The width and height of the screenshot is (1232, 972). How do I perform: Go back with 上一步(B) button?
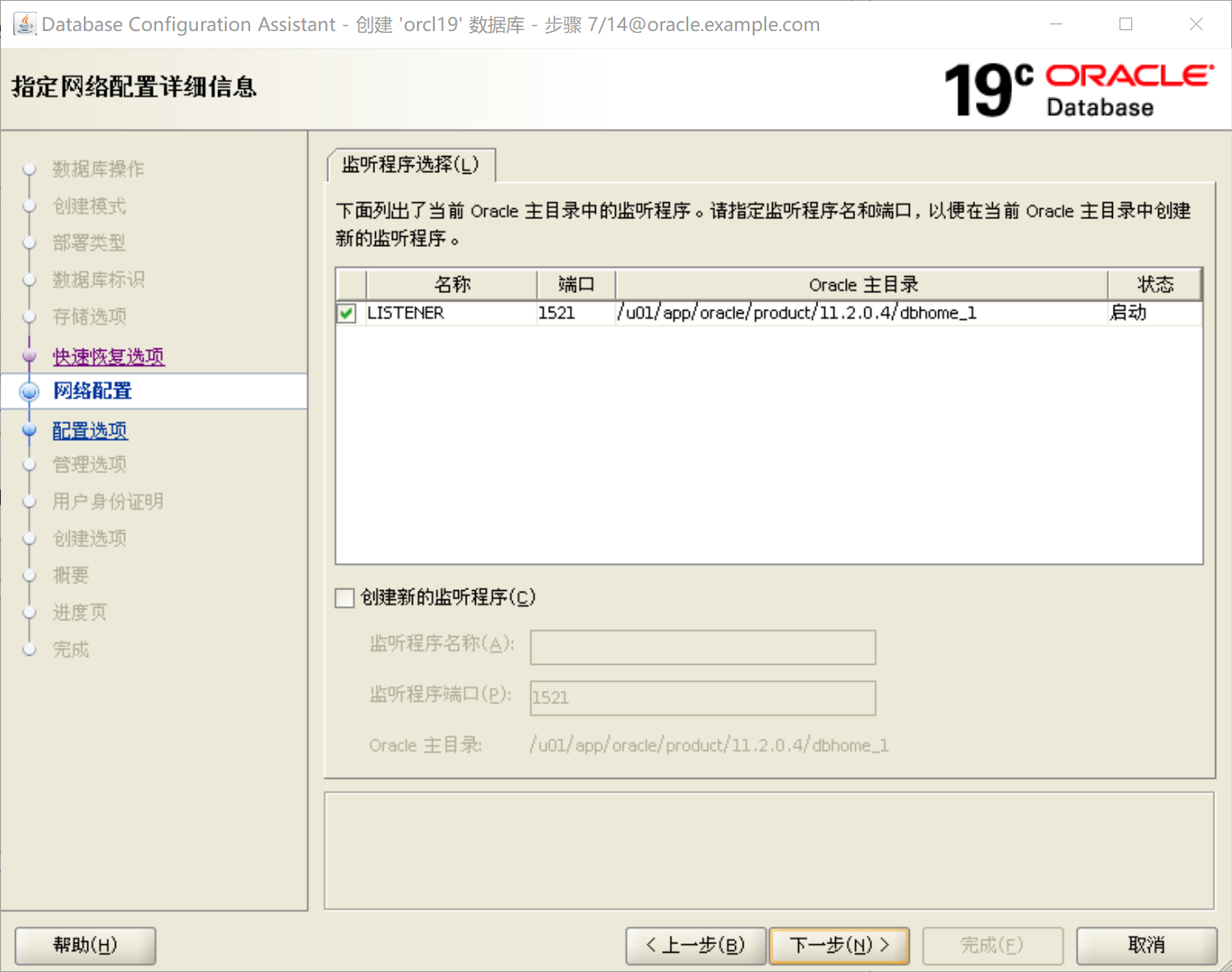[696, 945]
